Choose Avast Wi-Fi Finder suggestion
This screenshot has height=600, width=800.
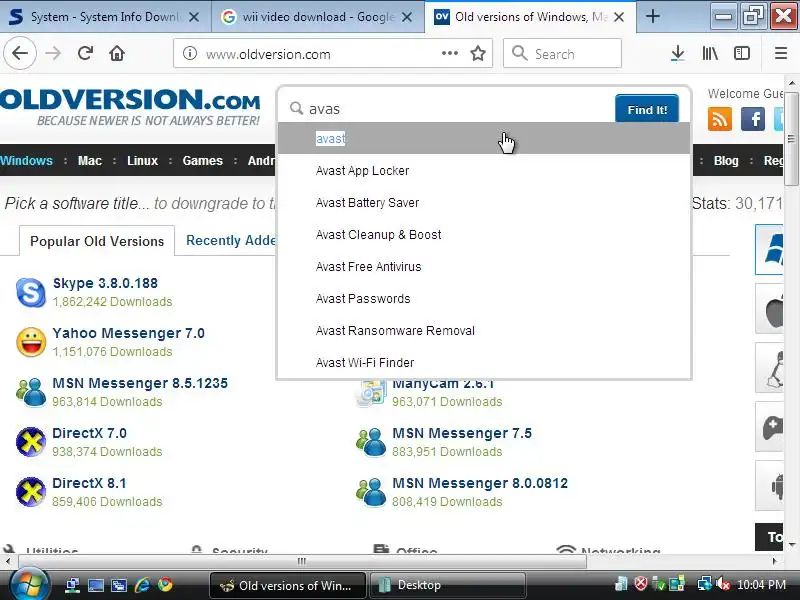484,363
